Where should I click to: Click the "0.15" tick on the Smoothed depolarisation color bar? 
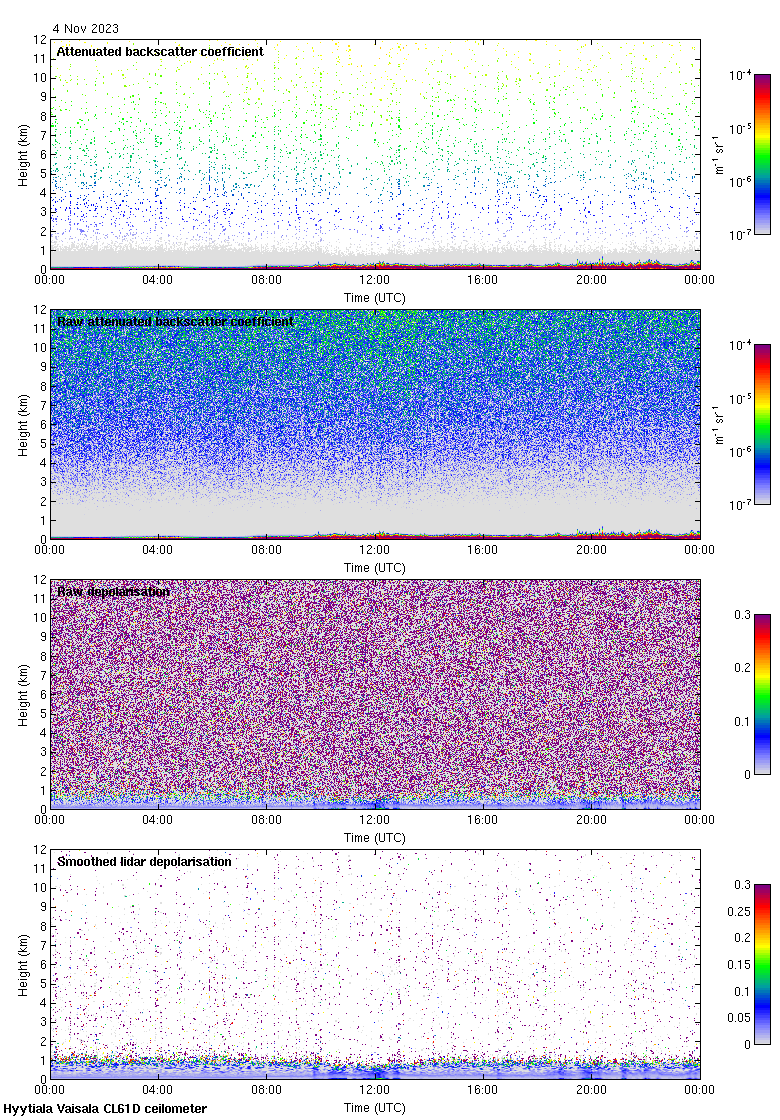[x=739, y=964]
